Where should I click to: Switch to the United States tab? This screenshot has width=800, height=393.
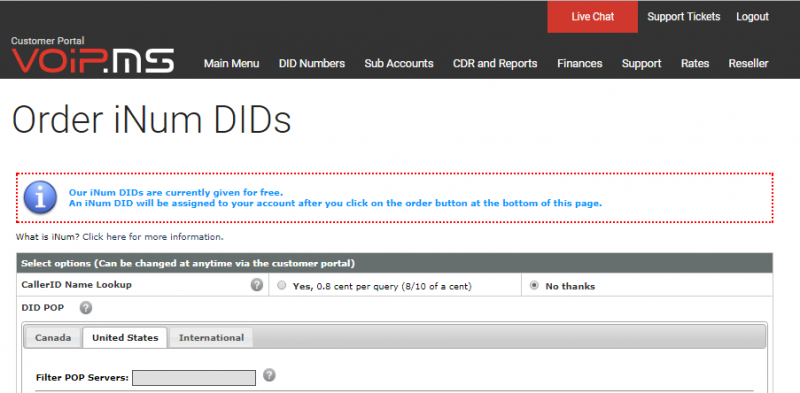(125, 338)
